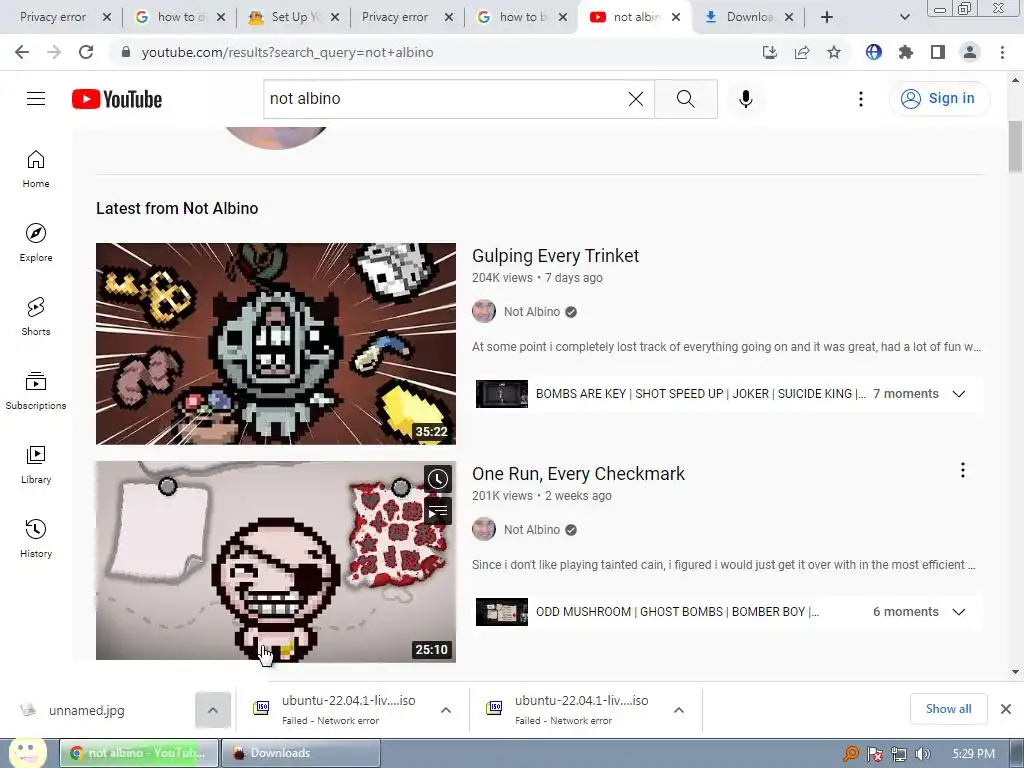
Task: Click the 5:29 PM taskbar clock
Action: coord(973,754)
